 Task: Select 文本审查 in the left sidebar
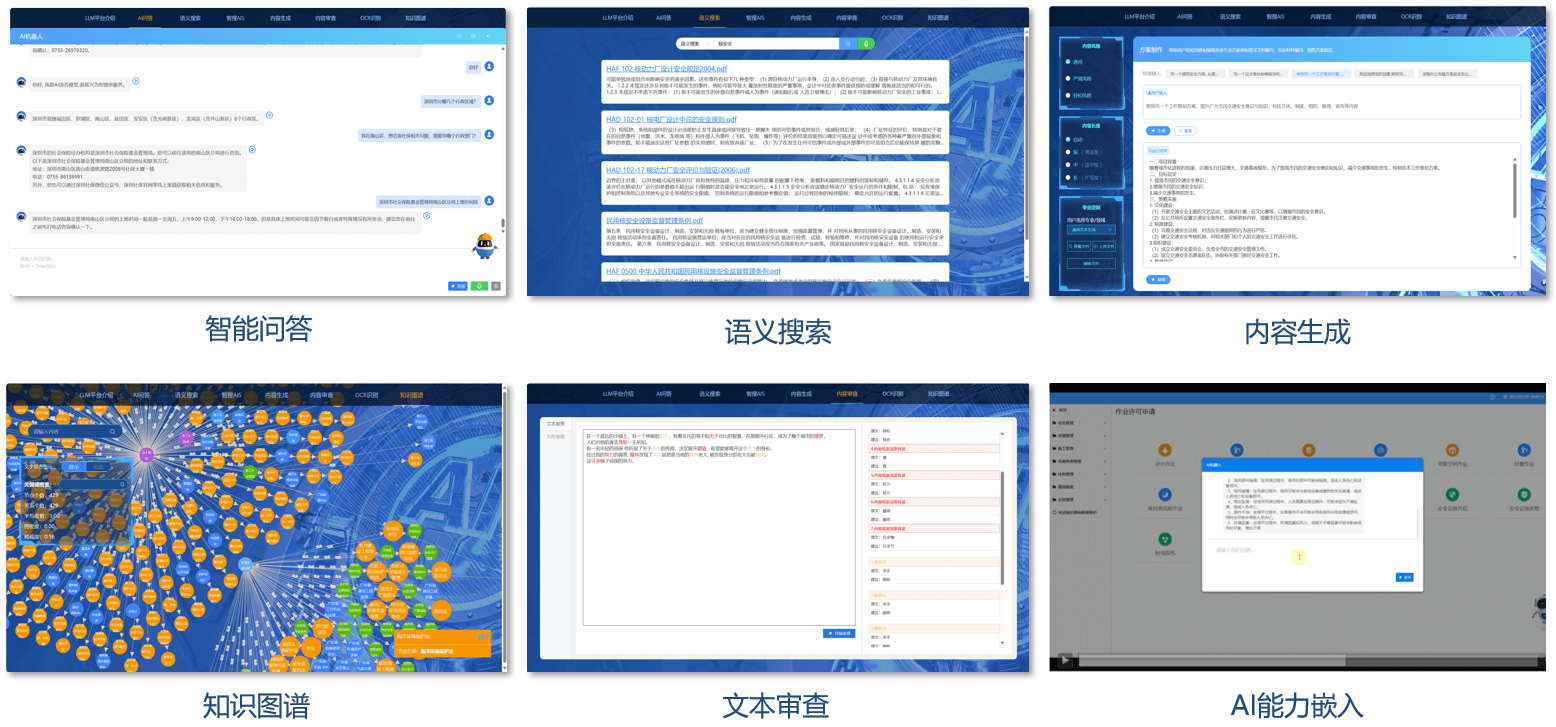click(x=556, y=424)
